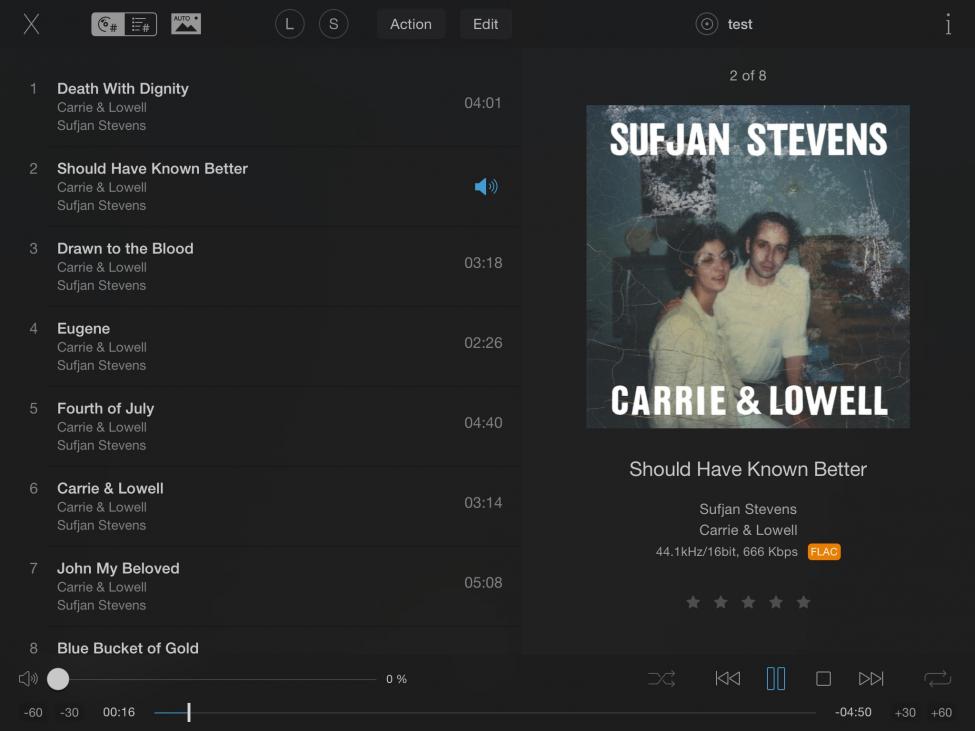This screenshot has width=975, height=731.
Task: Rate the song one star
Action: point(693,602)
